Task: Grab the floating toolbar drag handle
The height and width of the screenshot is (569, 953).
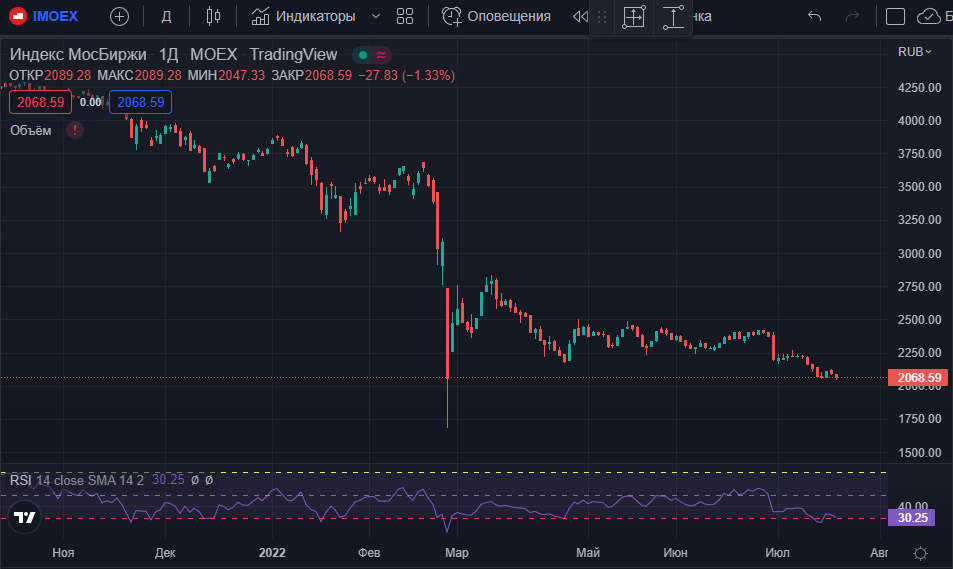Action: click(602, 17)
